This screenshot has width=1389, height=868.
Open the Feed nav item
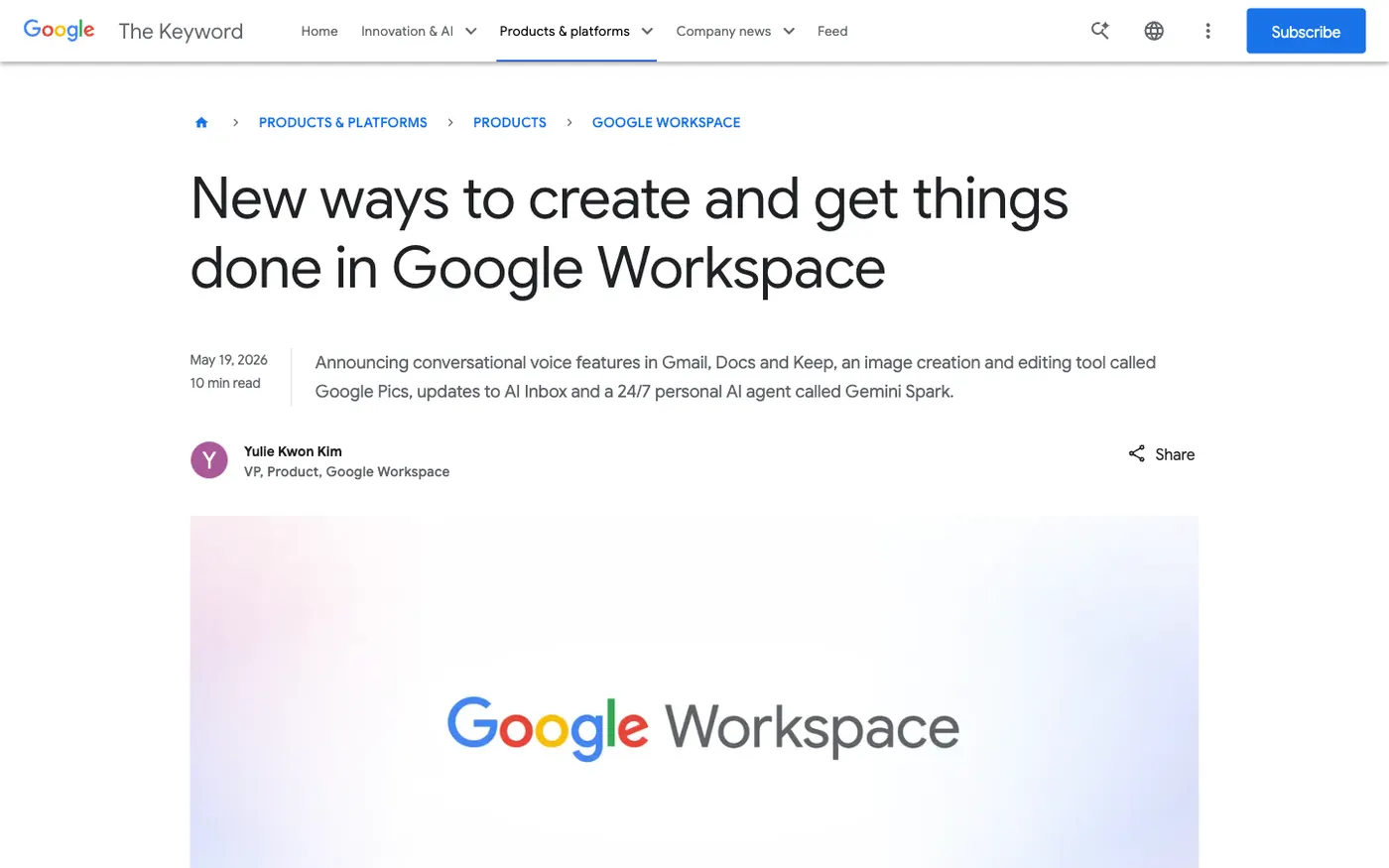coord(832,31)
